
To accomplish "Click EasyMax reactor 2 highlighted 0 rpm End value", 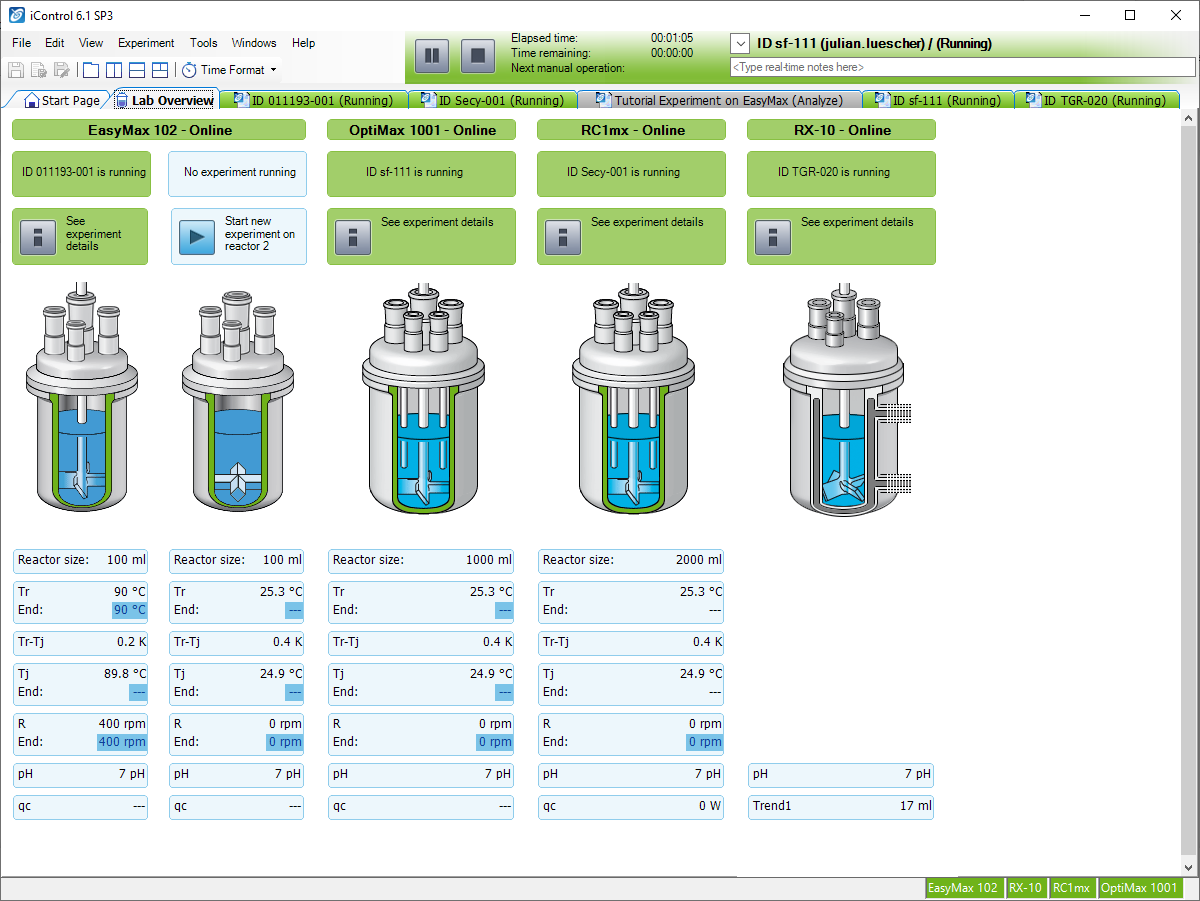I will pos(284,742).
